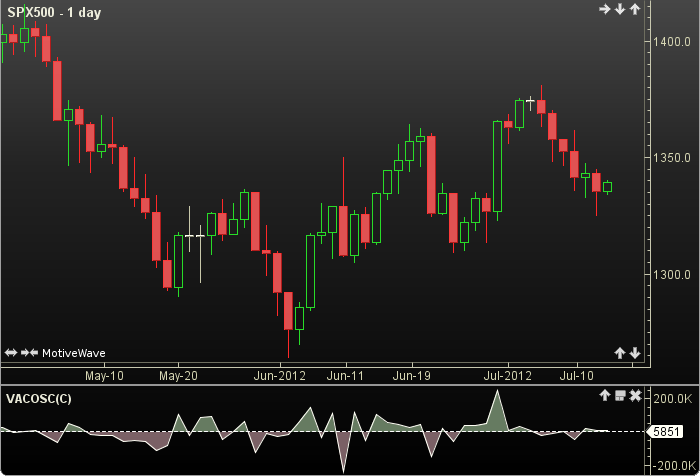
Task: Click the right arrow icon above the chart
Action: coord(604,9)
